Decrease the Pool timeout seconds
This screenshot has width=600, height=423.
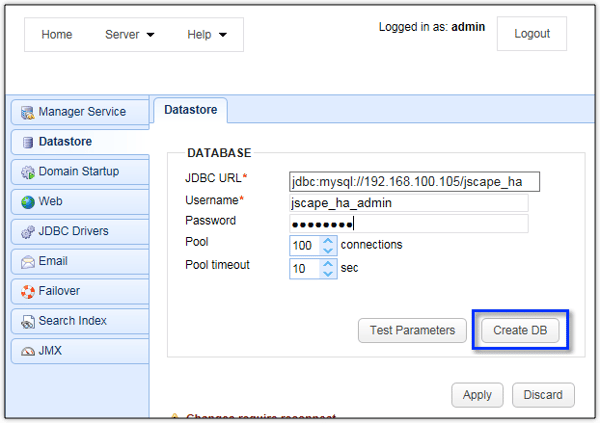click(328, 274)
